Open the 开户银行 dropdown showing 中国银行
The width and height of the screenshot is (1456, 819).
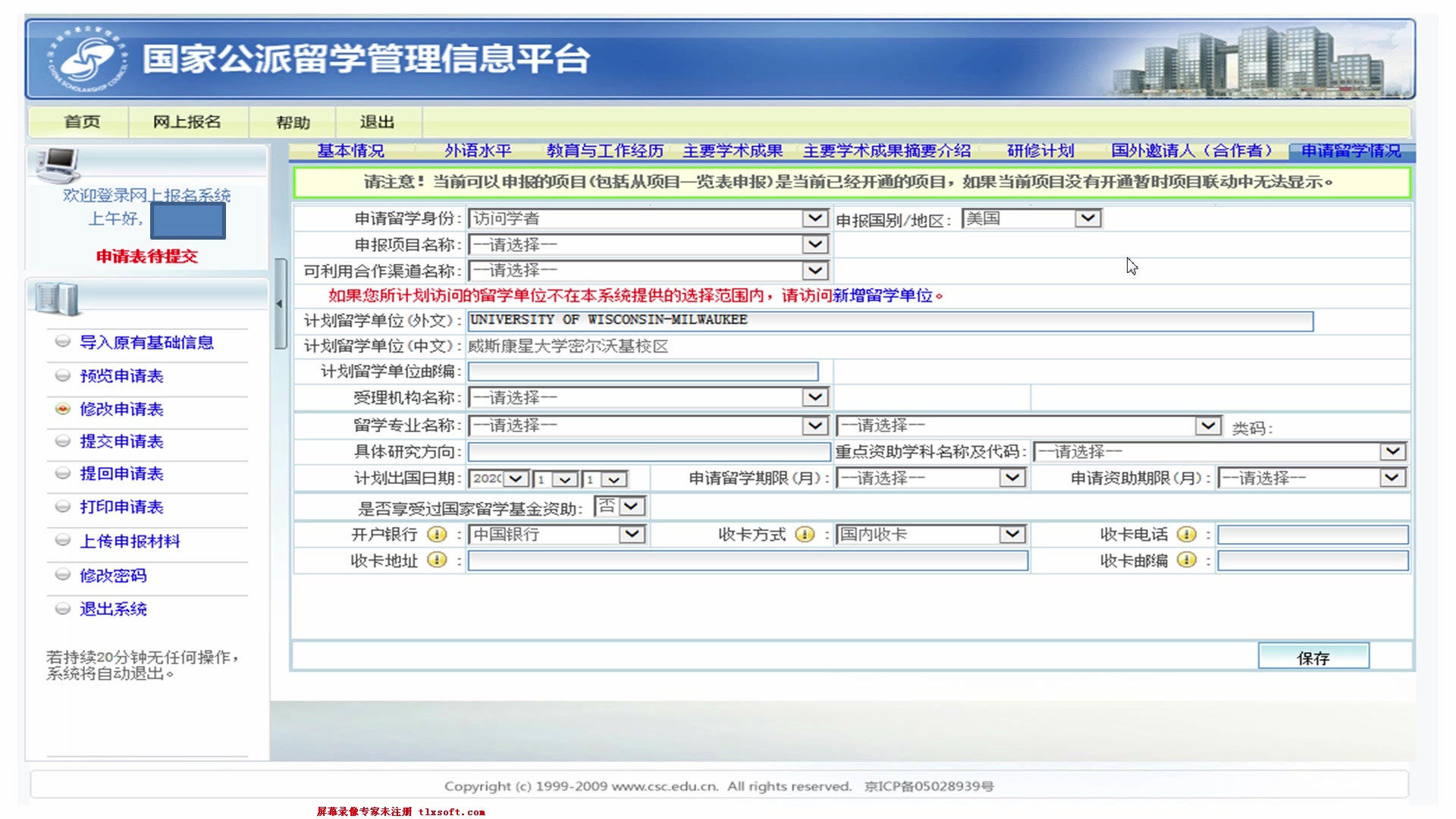click(557, 534)
